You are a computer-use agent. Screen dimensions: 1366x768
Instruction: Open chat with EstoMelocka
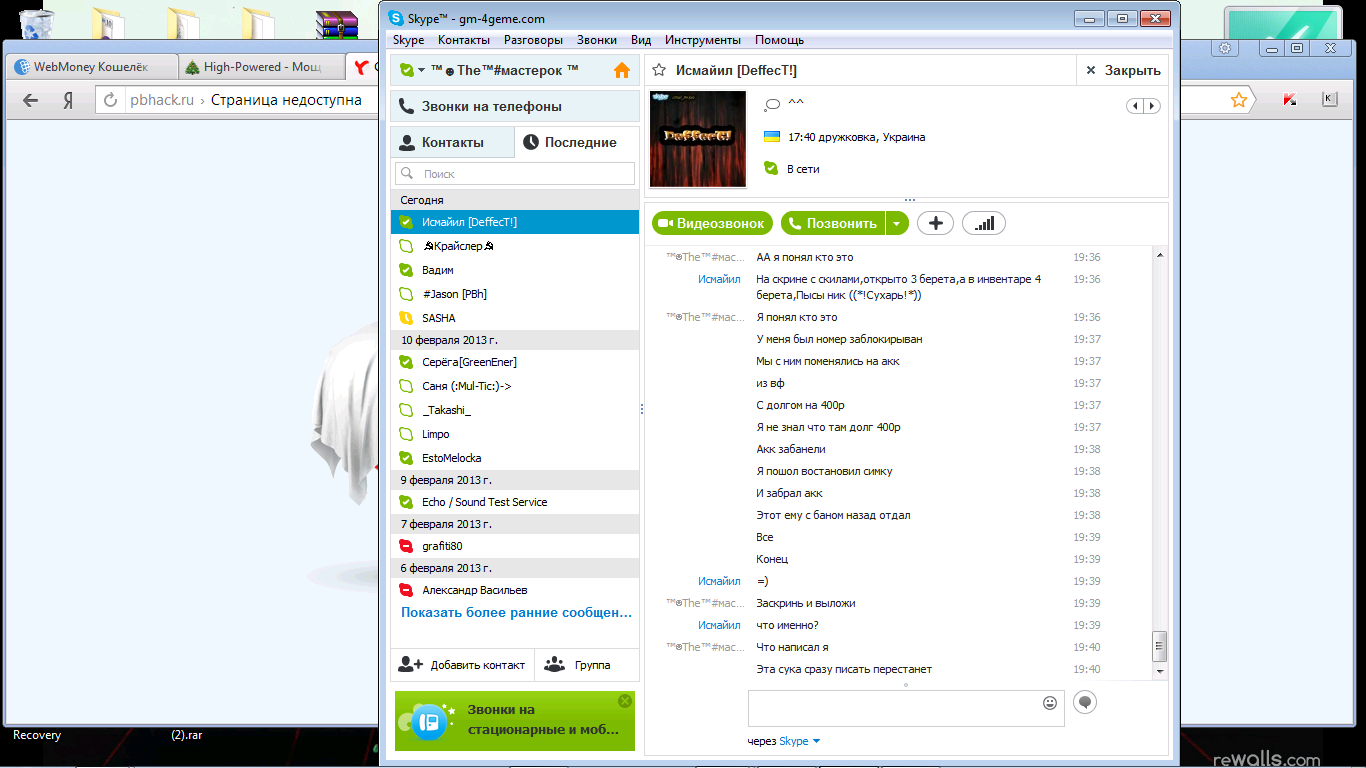pos(515,458)
